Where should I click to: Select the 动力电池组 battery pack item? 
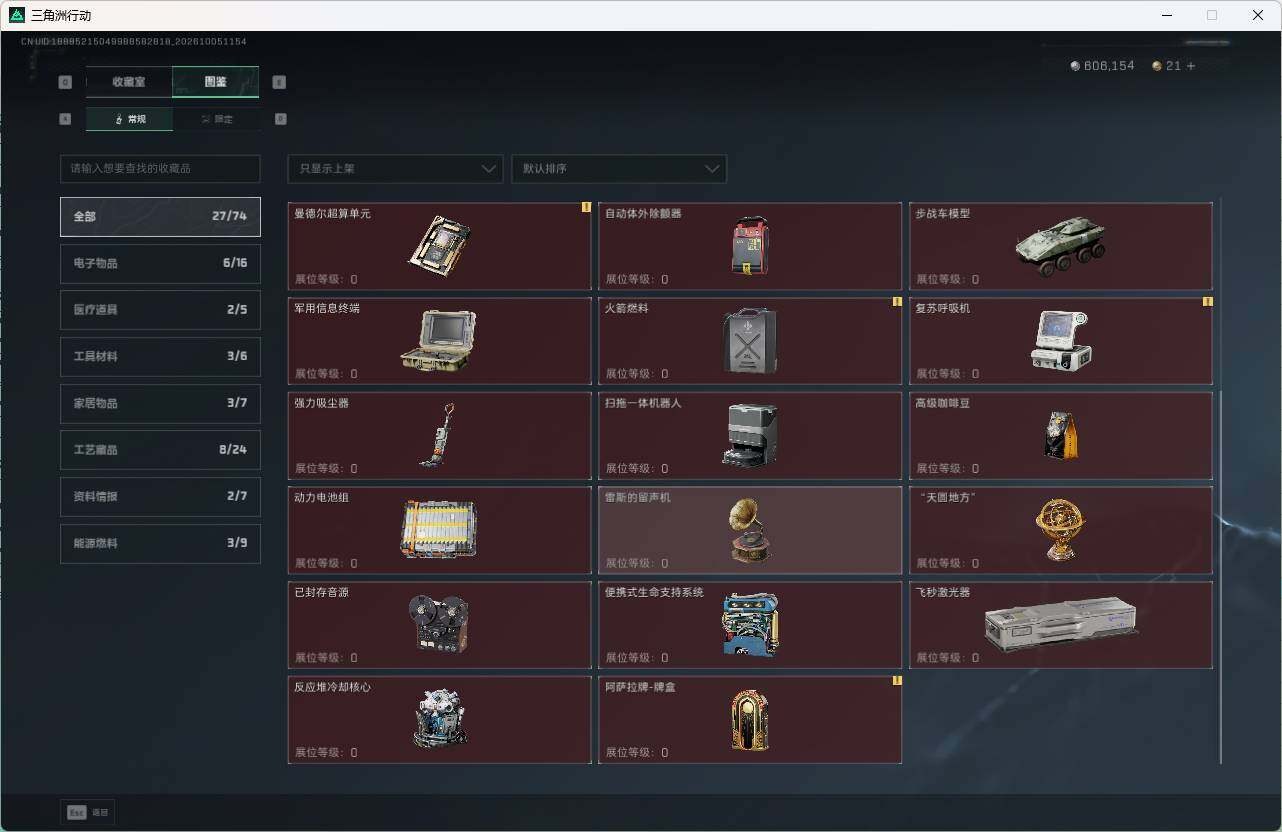[440, 530]
